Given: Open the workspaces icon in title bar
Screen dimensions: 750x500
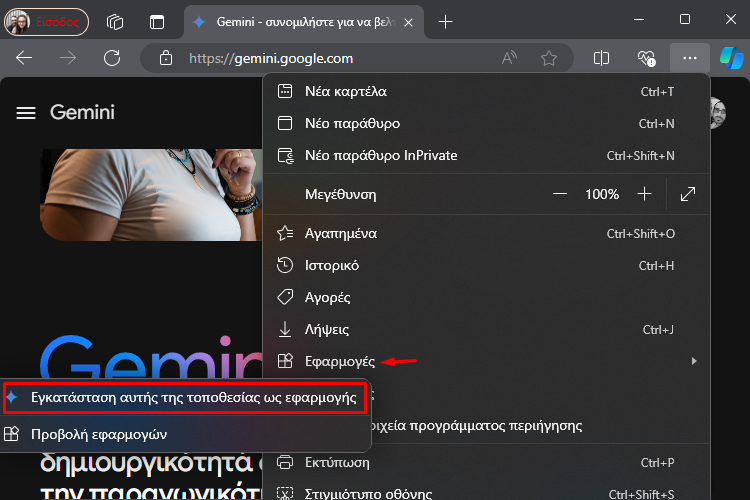Looking at the screenshot, I should tap(115, 22).
